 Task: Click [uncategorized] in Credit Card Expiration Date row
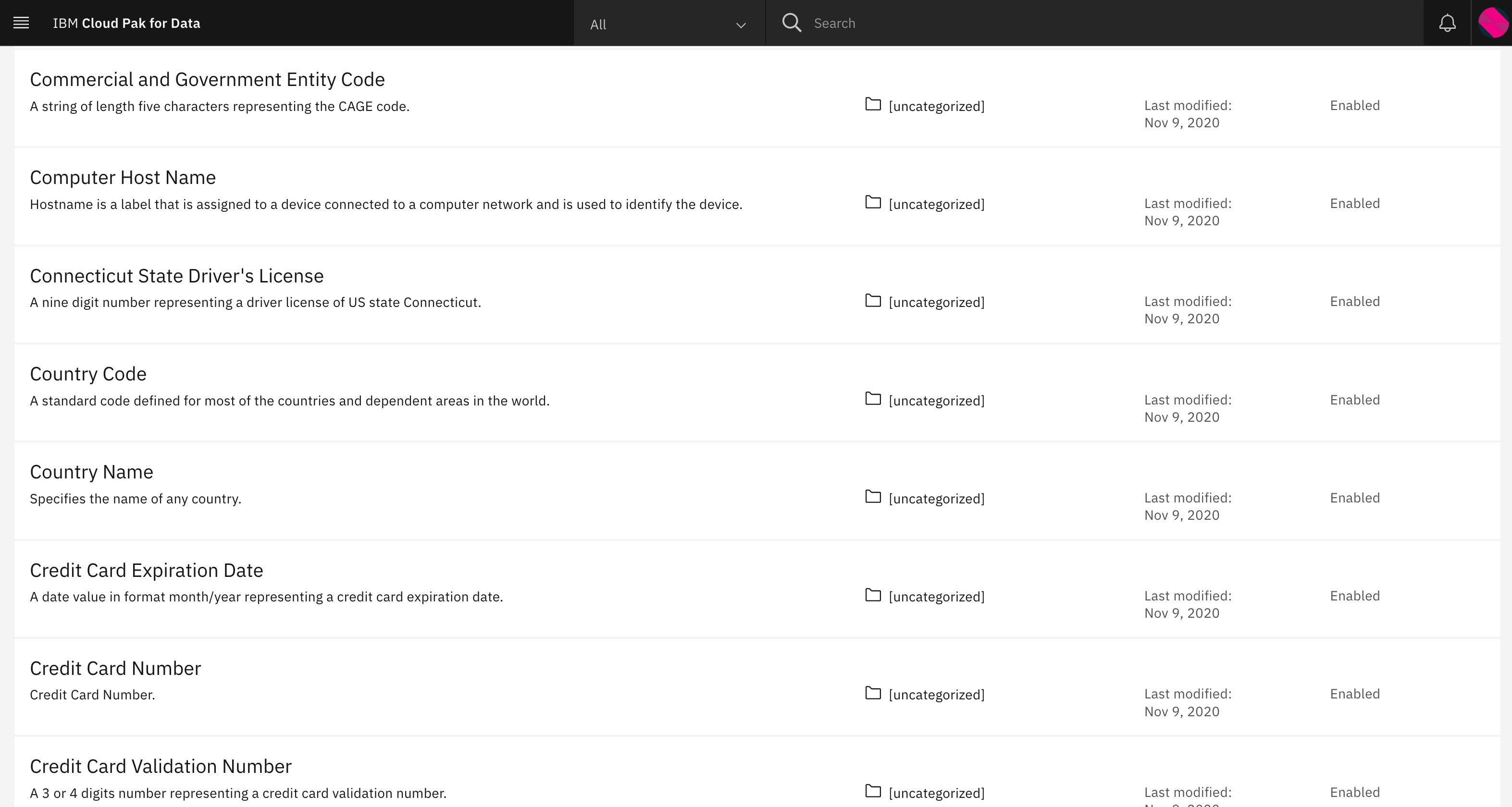pyautogui.click(x=936, y=597)
